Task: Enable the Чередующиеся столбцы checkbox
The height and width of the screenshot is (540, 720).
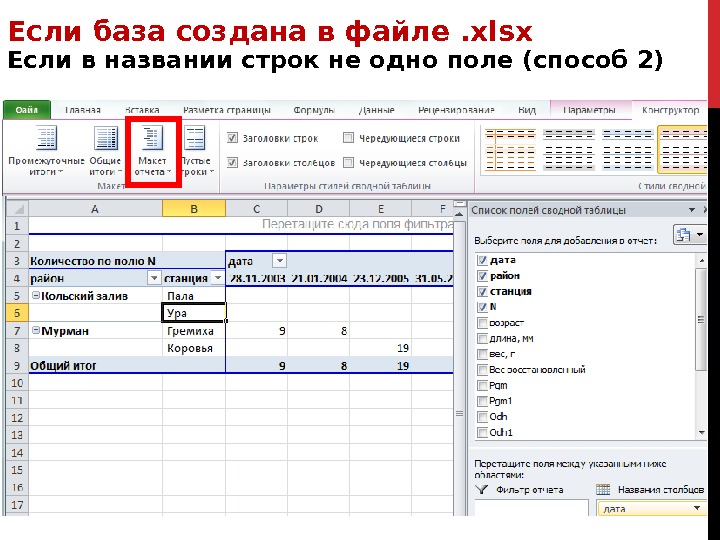Action: pos(349,163)
